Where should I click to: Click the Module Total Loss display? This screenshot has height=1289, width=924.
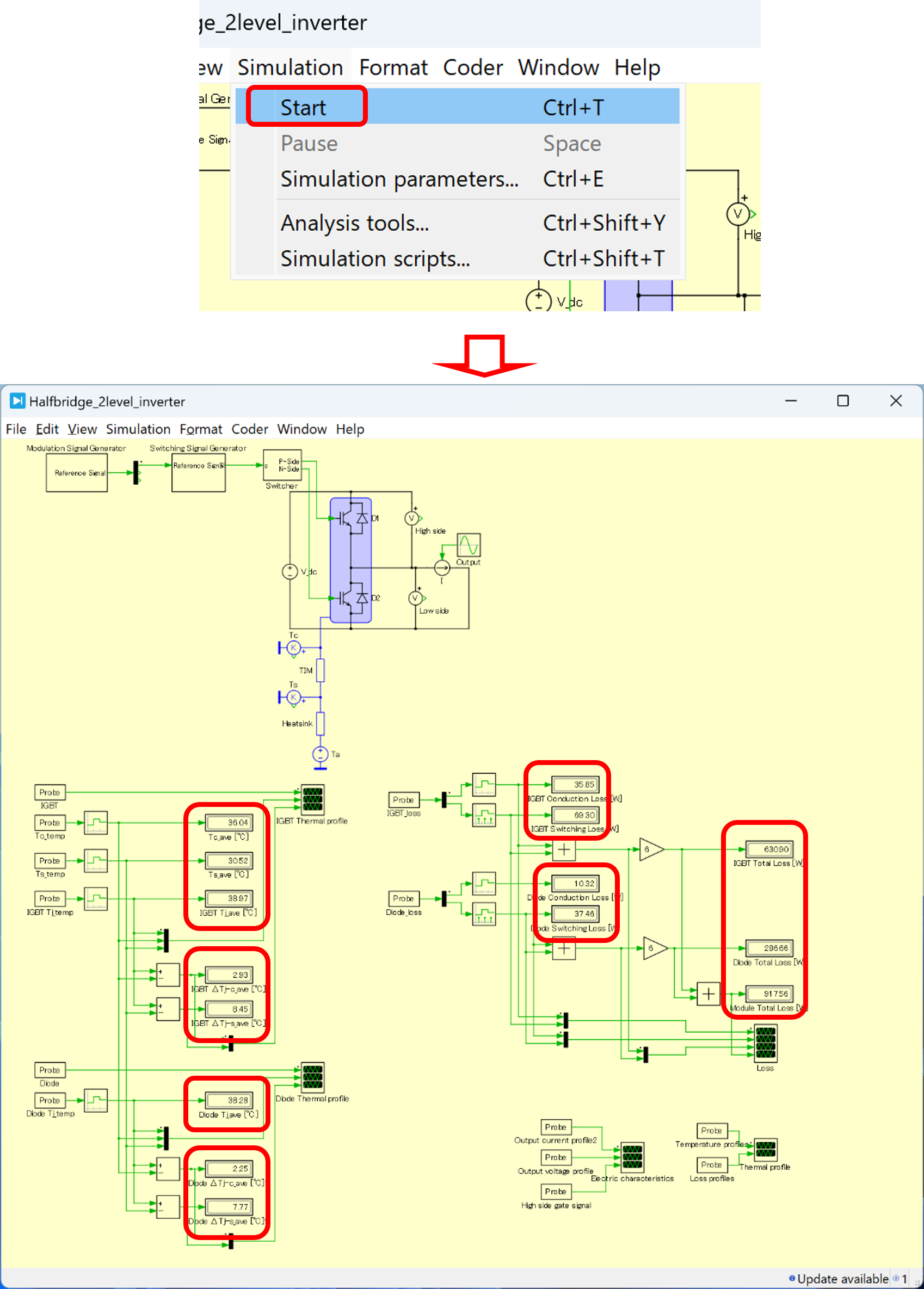pos(769,994)
